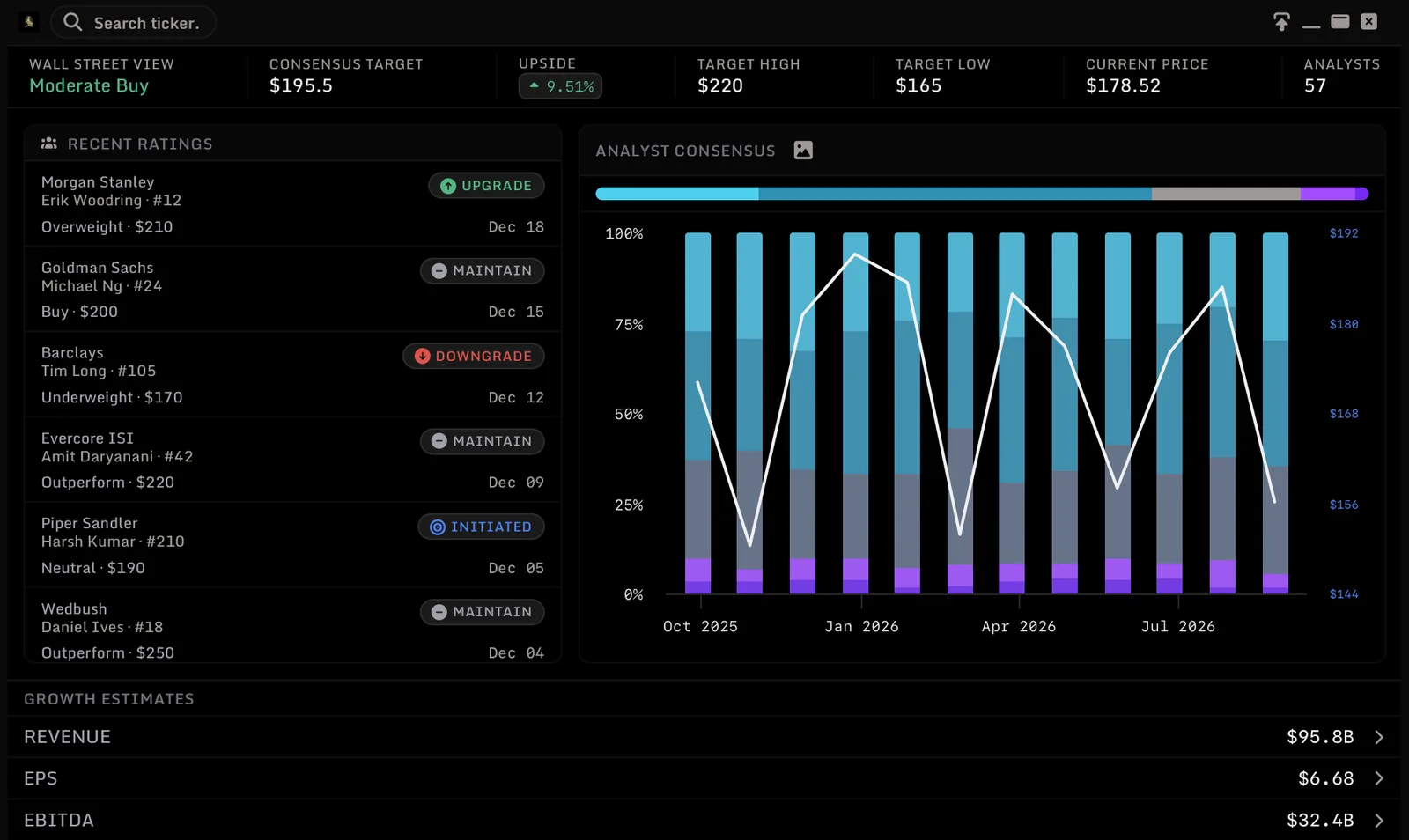Viewport: 1409px width, 840px height.
Task: Click the search magnifier icon
Action: pyautogui.click(x=73, y=22)
